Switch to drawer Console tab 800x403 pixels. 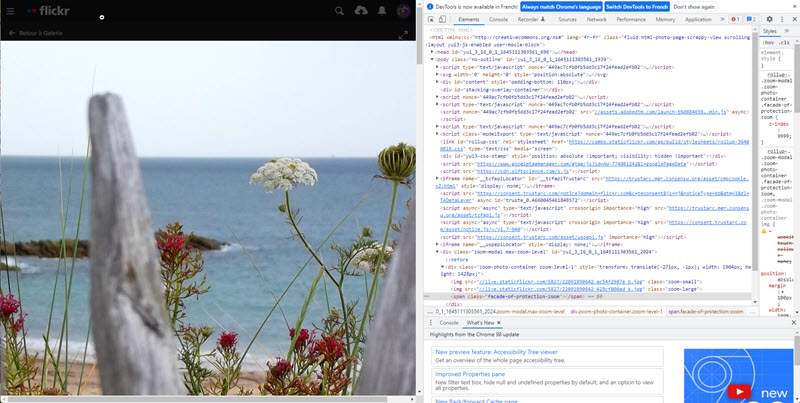pyautogui.click(x=449, y=323)
